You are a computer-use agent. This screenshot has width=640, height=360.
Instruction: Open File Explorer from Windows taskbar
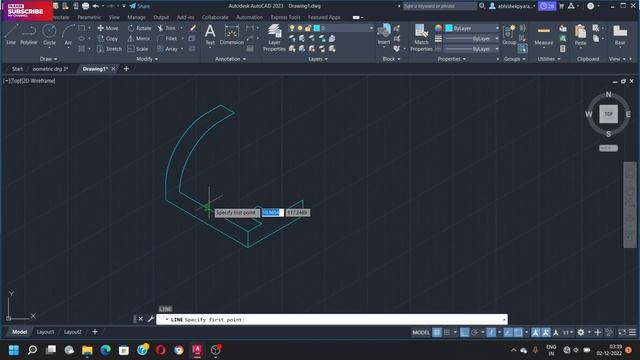coord(87,350)
